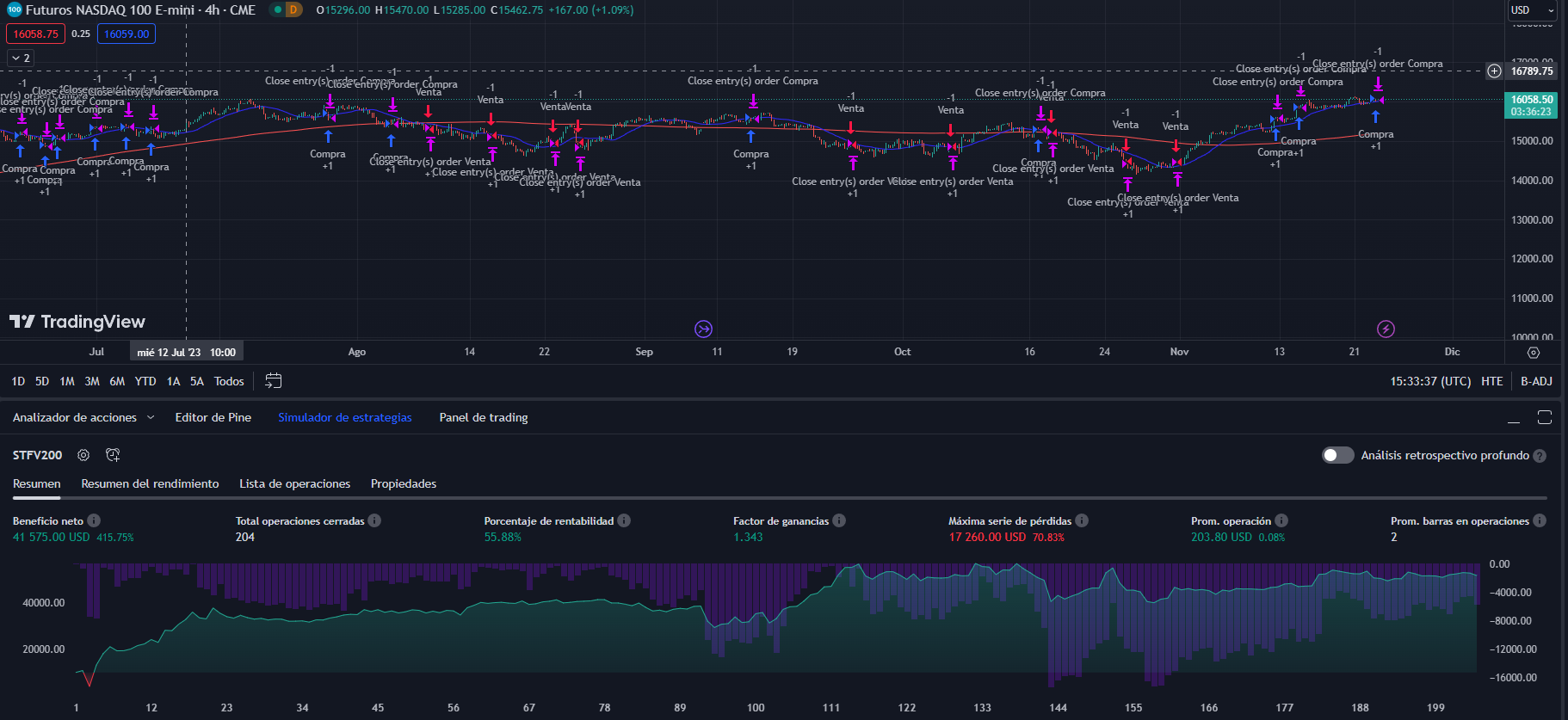1568x720 pixels.
Task: Set chart range to 6M
Action: pos(117,381)
